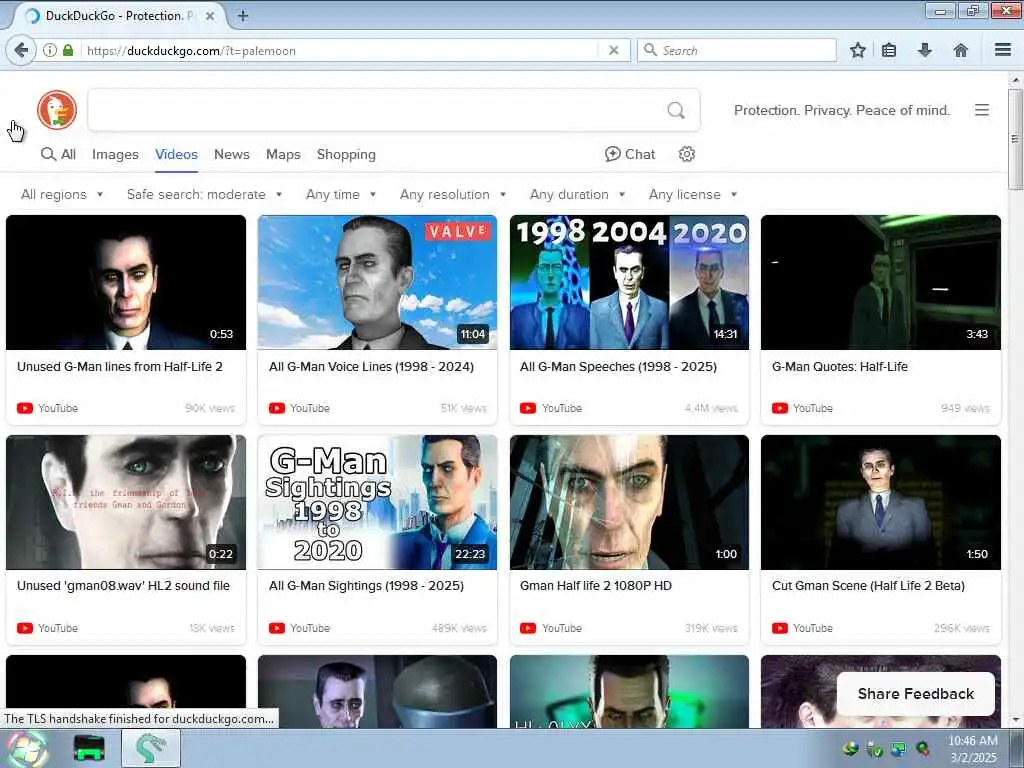Click the scrollbar down arrow
The image size is (1024, 768).
coord(1015,720)
